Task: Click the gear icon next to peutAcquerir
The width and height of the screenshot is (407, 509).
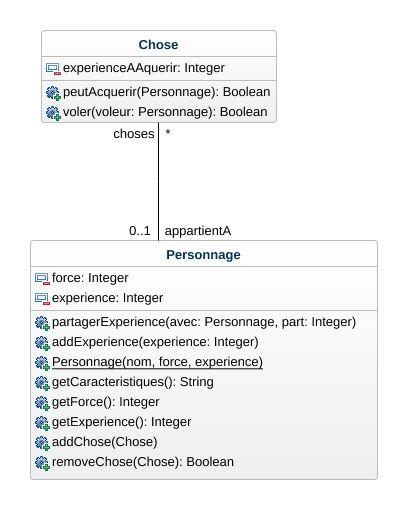Action: [53, 93]
